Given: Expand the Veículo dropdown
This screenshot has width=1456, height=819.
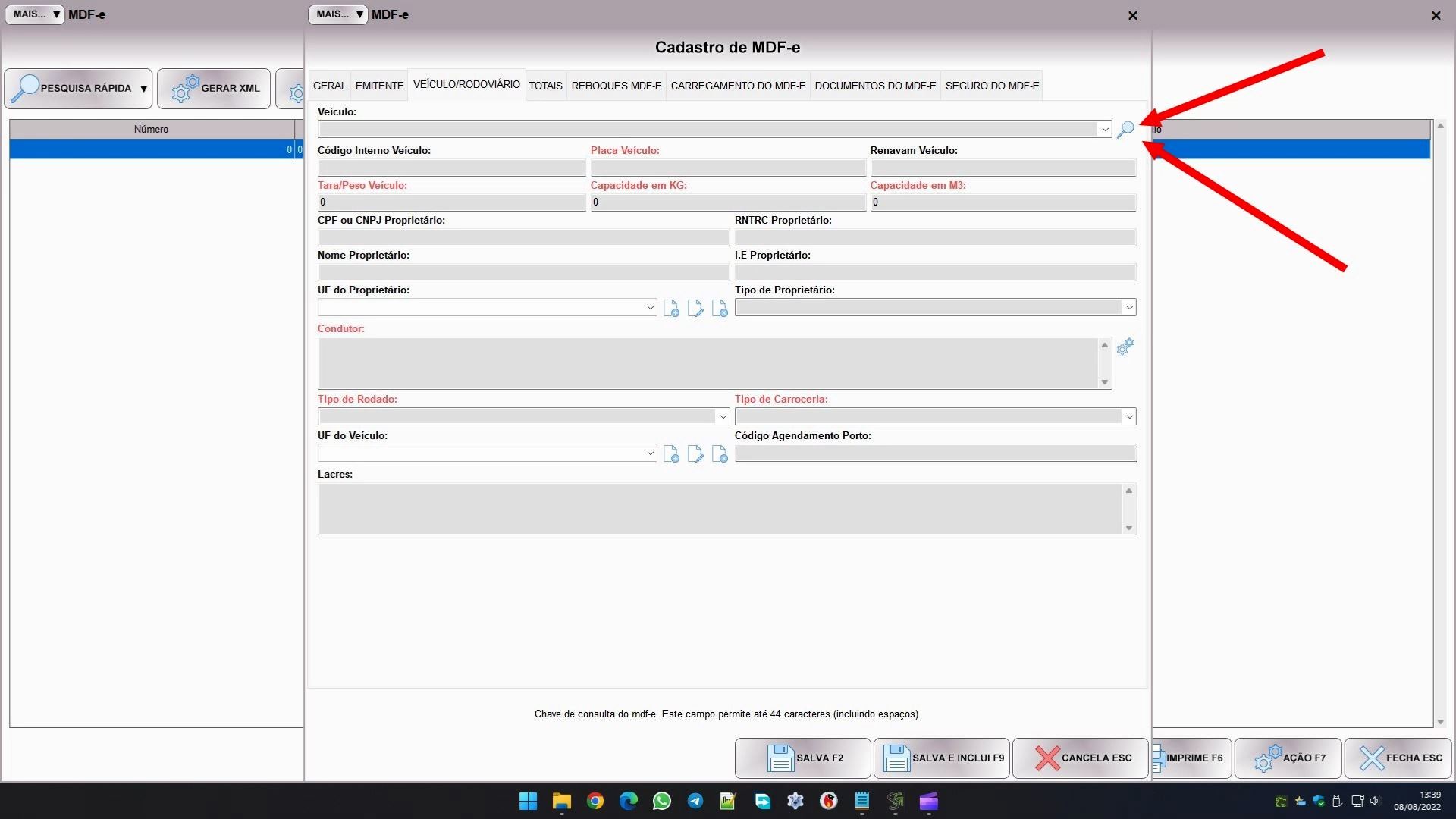Looking at the screenshot, I should coord(1104,130).
